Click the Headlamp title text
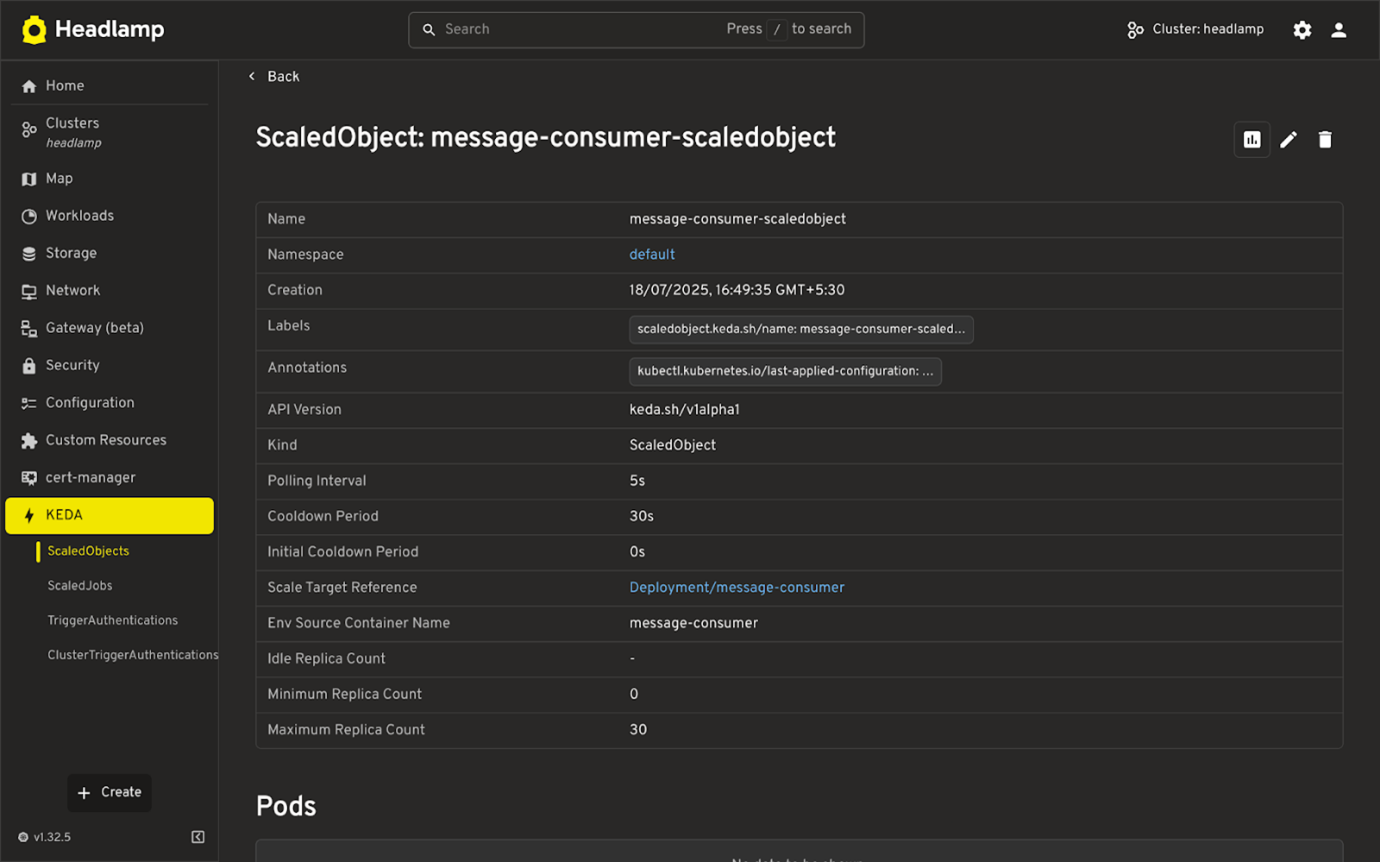 [110, 30]
